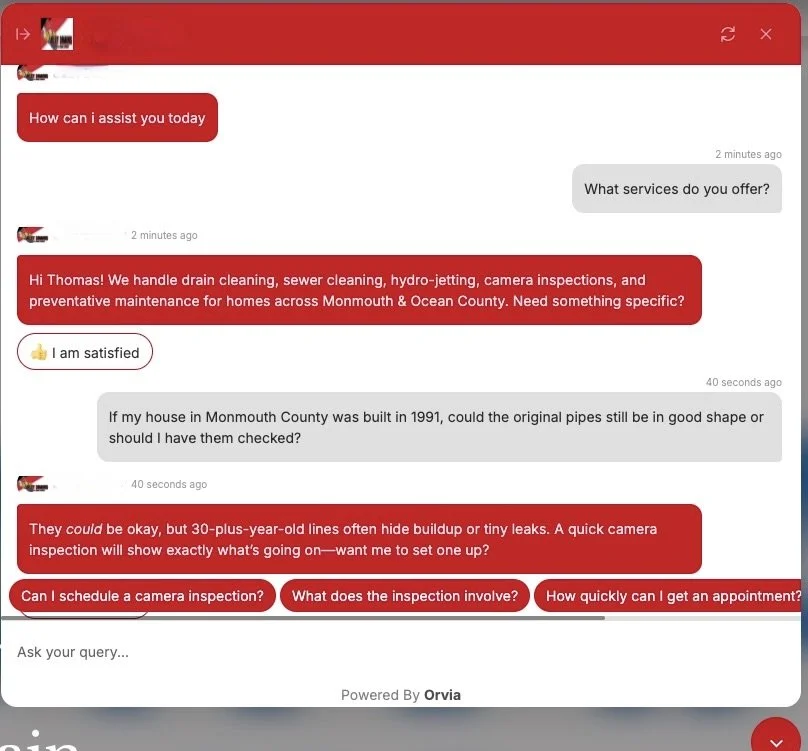Pick 'How quickly can I get an appointment?' chip
The width and height of the screenshot is (808, 751).
point(668,596)
